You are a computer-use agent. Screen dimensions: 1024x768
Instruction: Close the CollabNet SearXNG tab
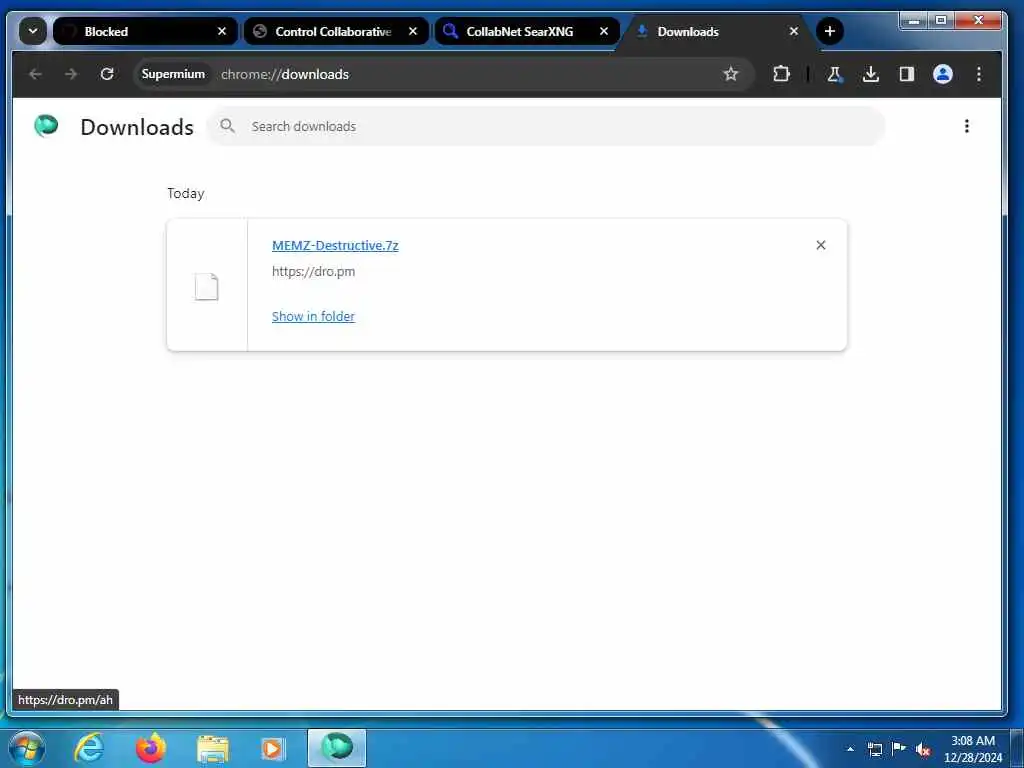(x=604, y=31)
